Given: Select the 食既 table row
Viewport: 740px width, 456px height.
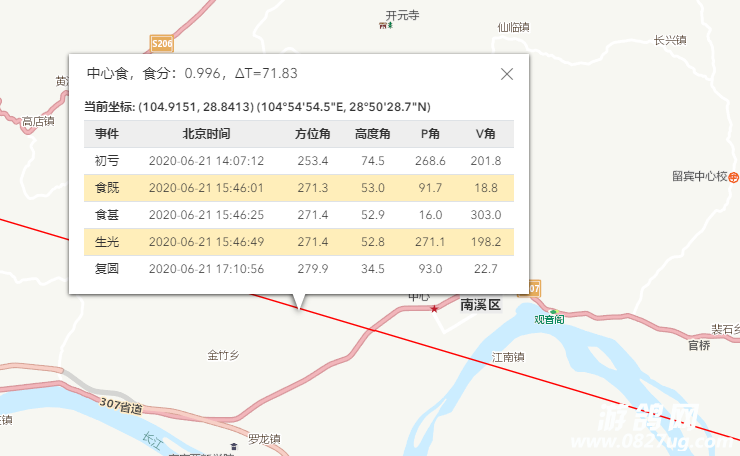Looking at the screenshot, I should (299, 188).
